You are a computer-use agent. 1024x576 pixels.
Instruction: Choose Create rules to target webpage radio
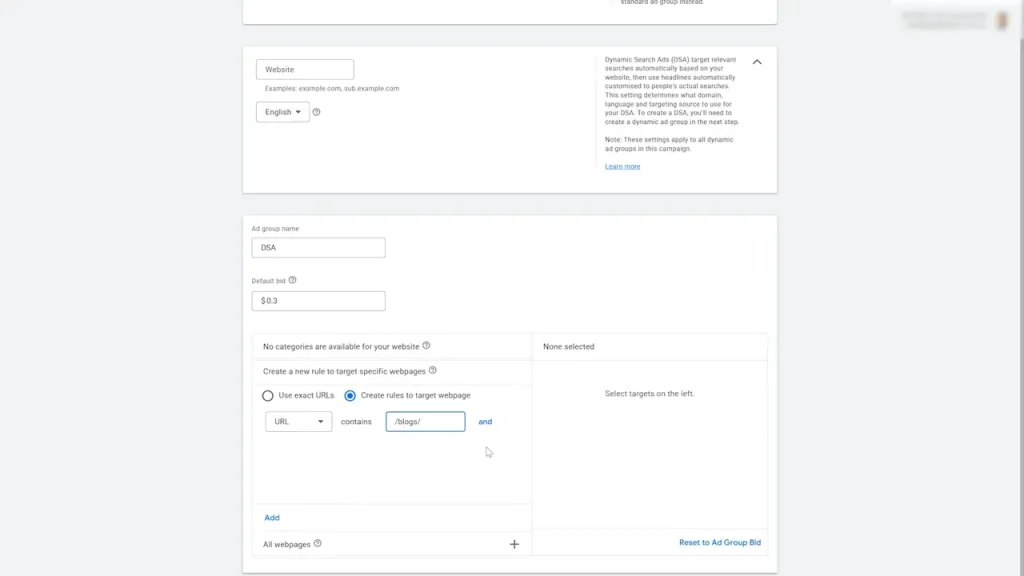coord(350,395)
